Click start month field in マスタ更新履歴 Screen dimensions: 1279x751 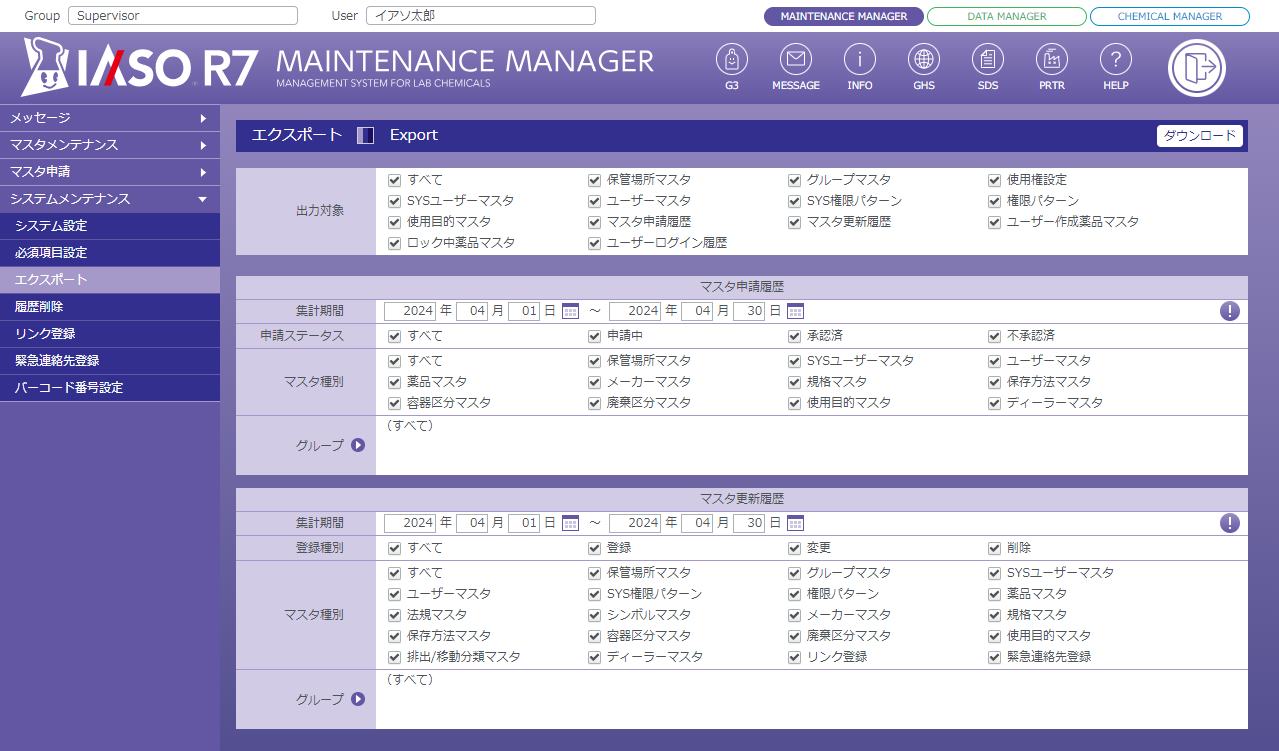click(472, 523)
